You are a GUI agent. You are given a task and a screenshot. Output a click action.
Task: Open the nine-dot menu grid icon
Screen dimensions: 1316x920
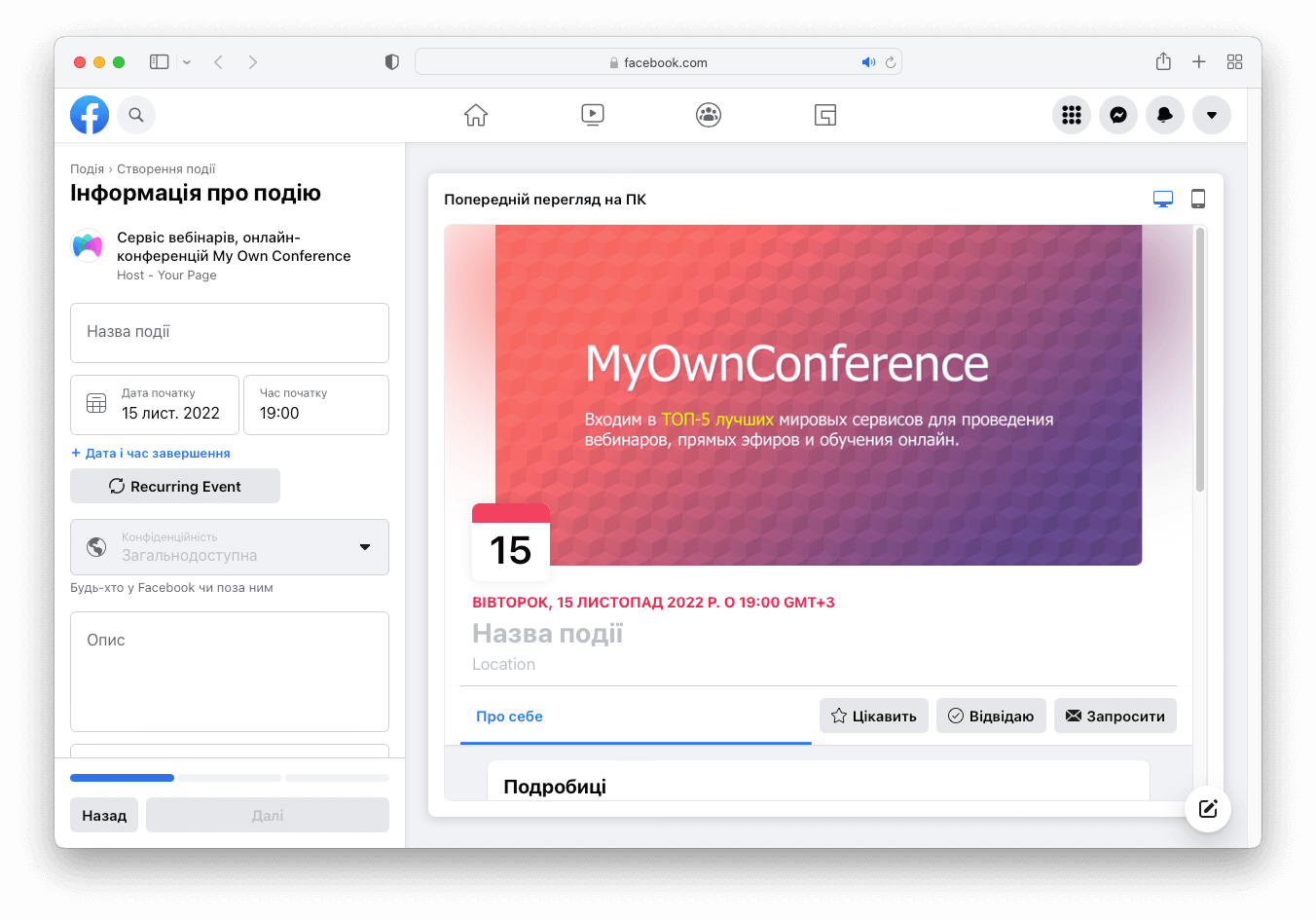point(1072,115)
